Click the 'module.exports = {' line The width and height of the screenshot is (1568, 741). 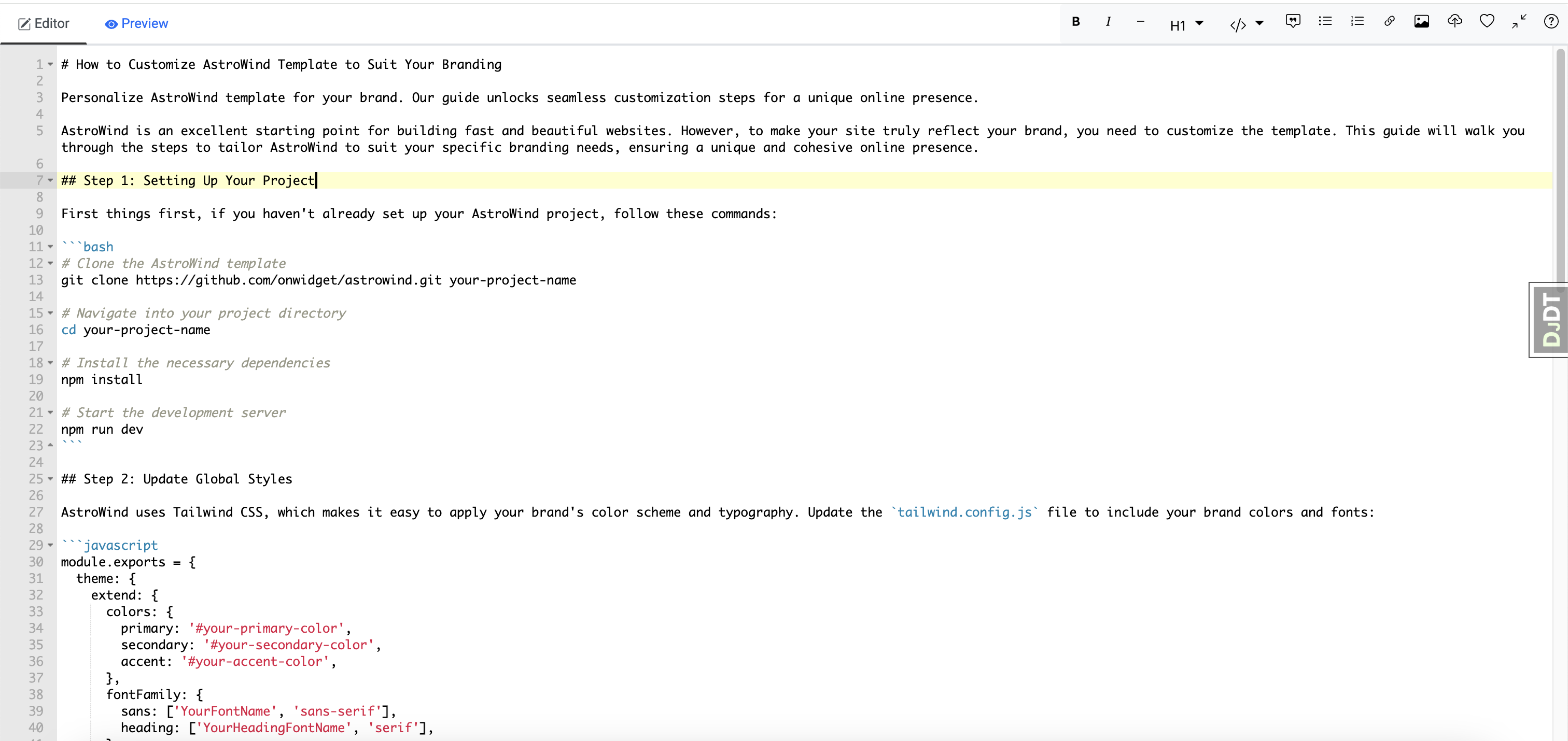point(129,562)
